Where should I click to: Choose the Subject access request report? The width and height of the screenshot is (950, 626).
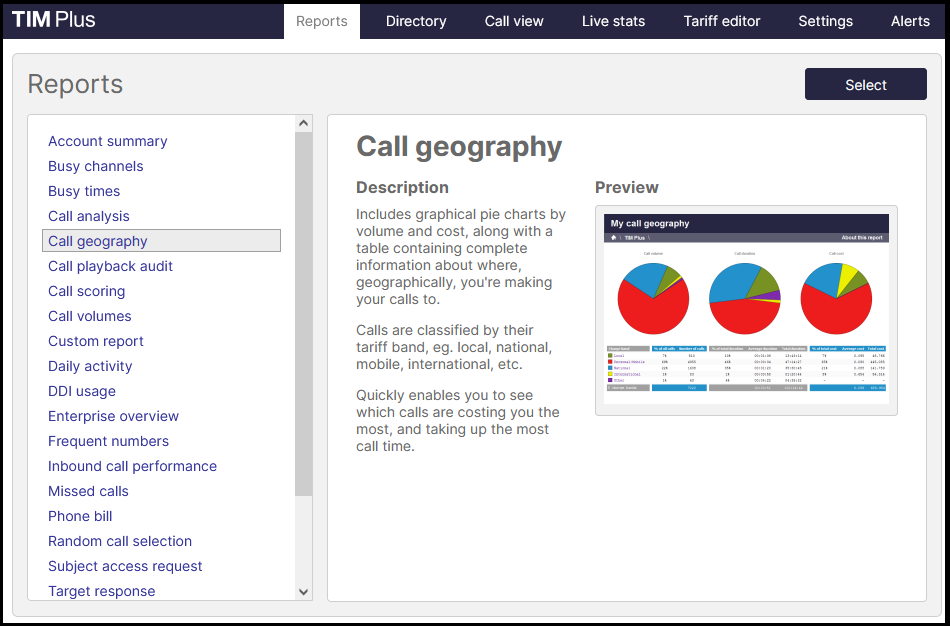pos(125,566)
